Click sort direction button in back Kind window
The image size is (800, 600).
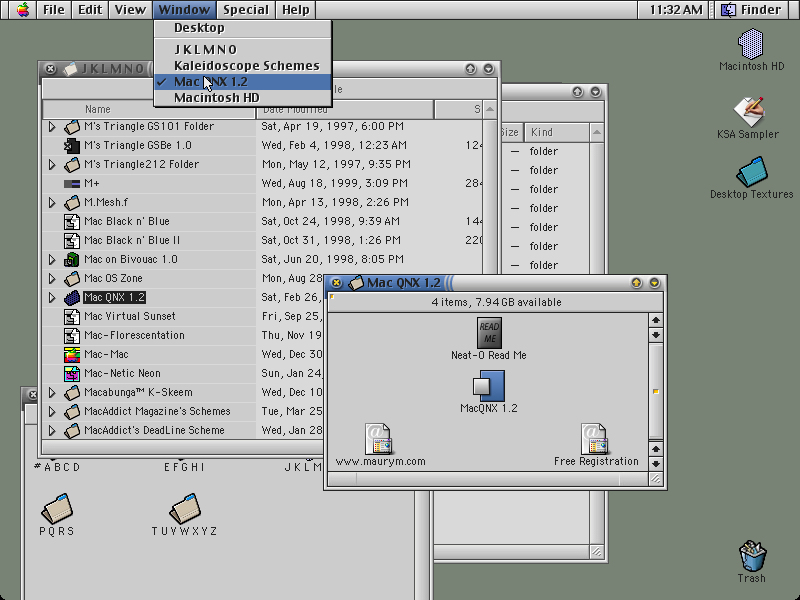[596, 133]
